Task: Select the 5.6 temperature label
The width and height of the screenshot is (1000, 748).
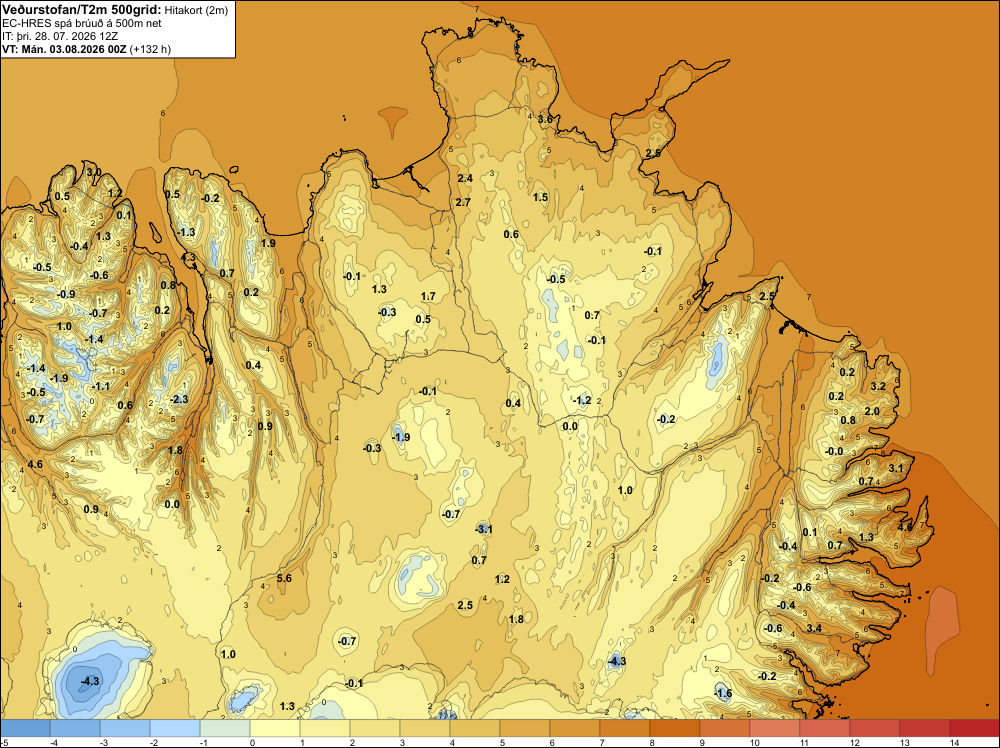Action: point(284,578)
